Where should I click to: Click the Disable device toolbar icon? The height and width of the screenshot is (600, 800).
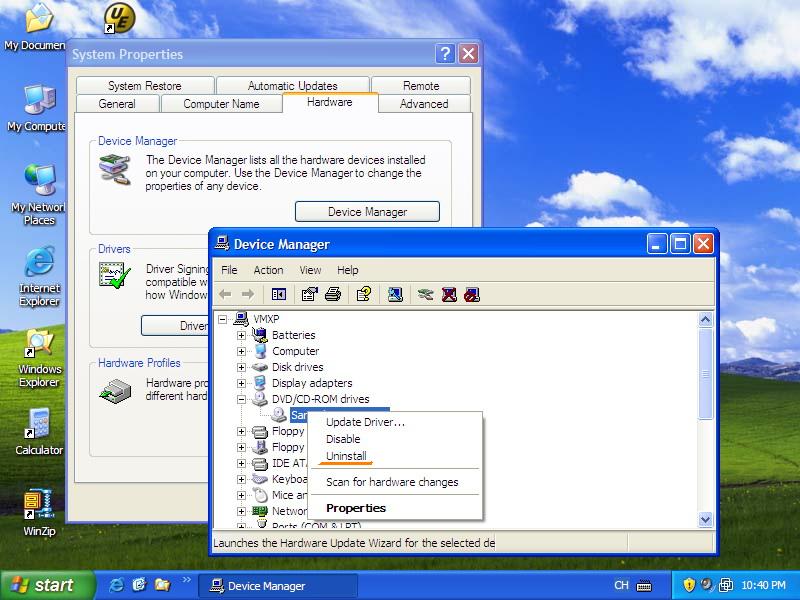pyautogui.click(x=472, y=294)
